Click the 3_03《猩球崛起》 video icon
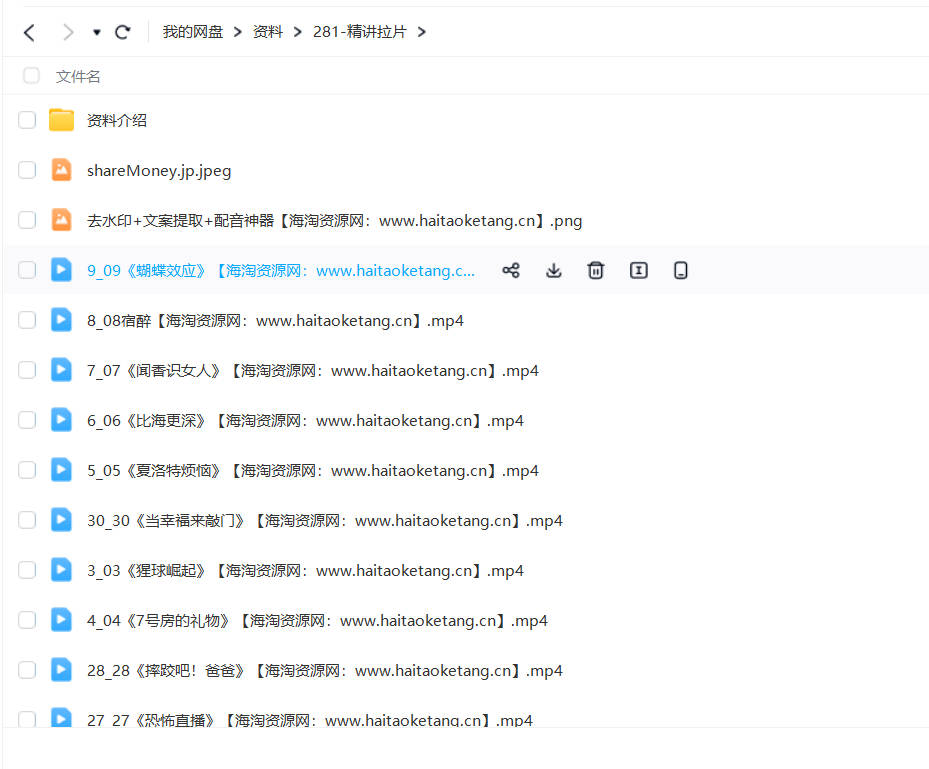Screen dimensions: 929x769 [x=61, y=570]
